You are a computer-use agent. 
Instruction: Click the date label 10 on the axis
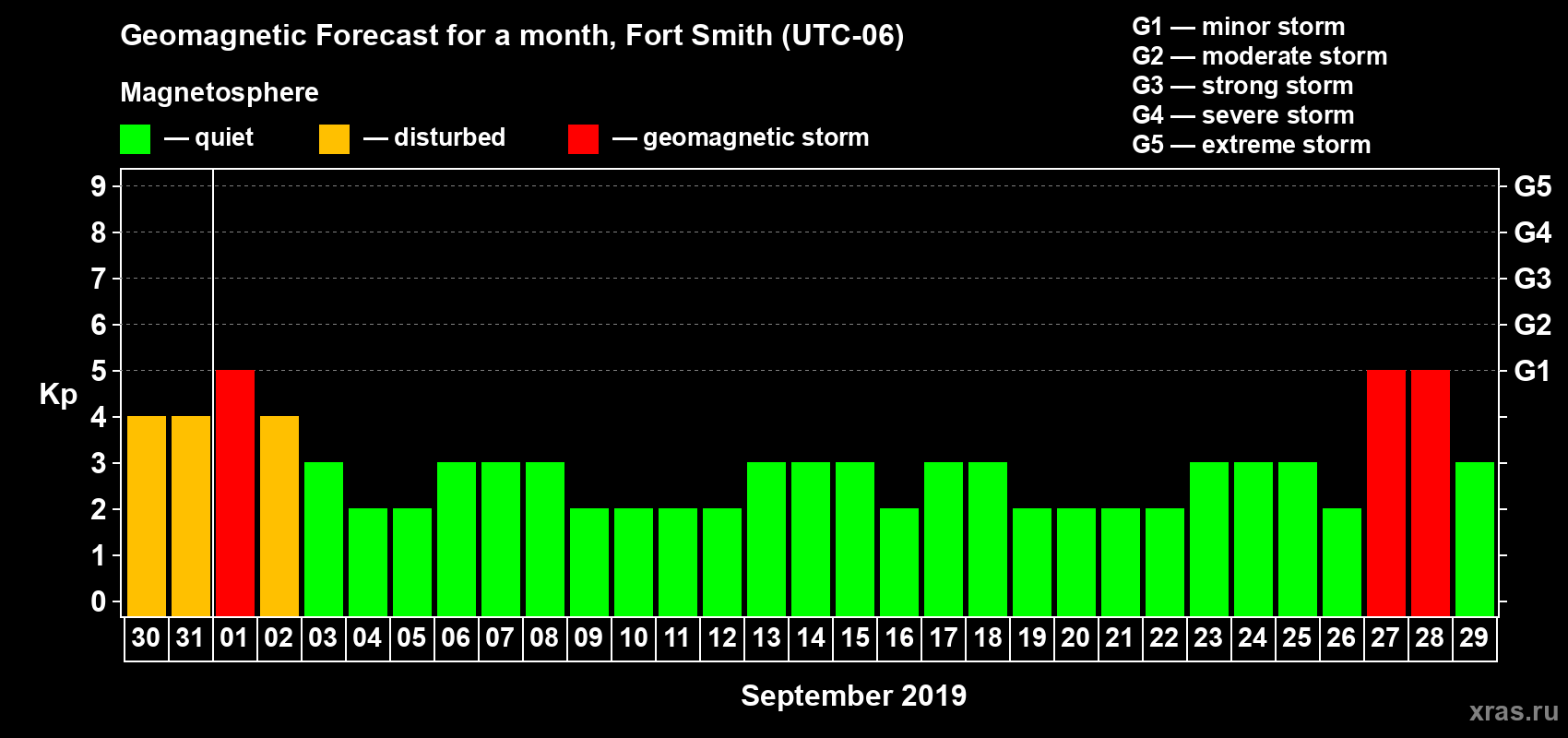click(x=633, y=638)
